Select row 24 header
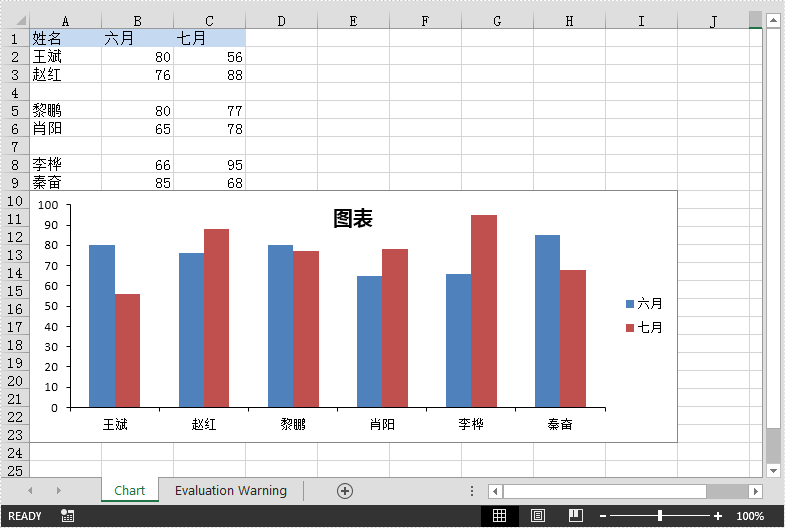 (x=15, y=453)
